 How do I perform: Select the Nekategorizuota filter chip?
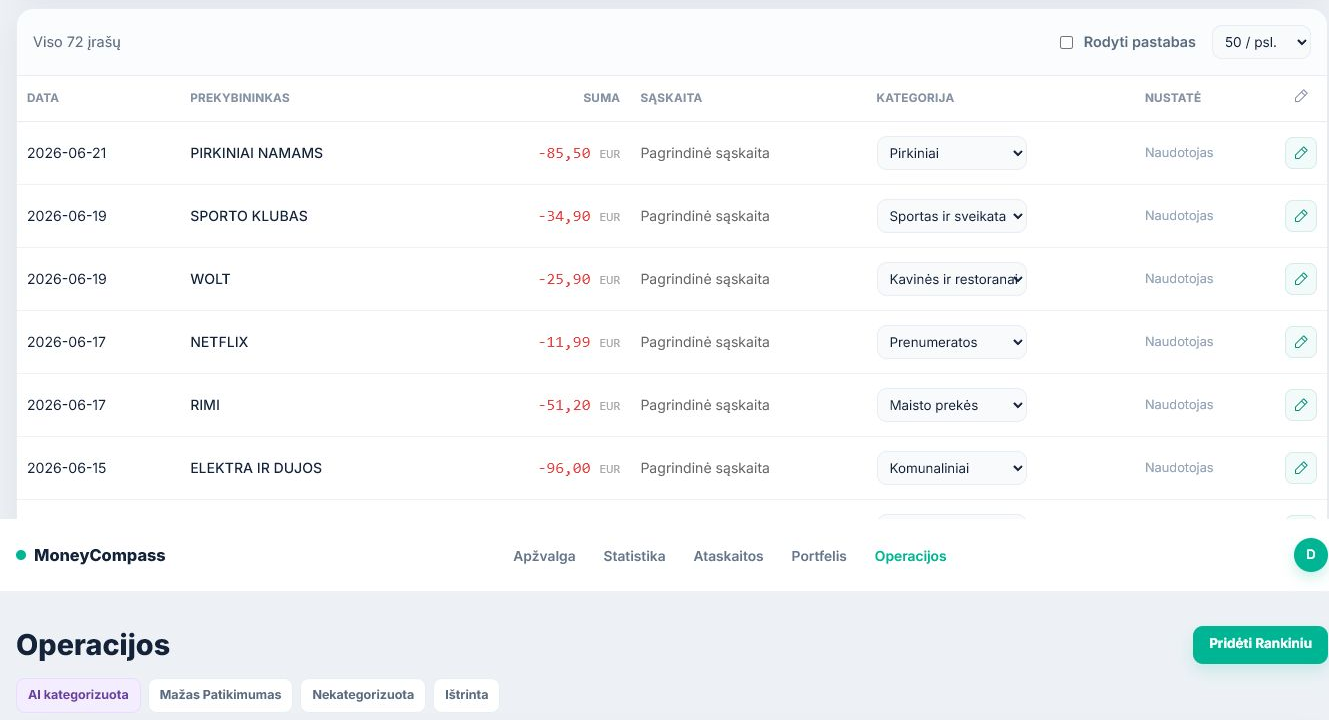coord(363,695)
